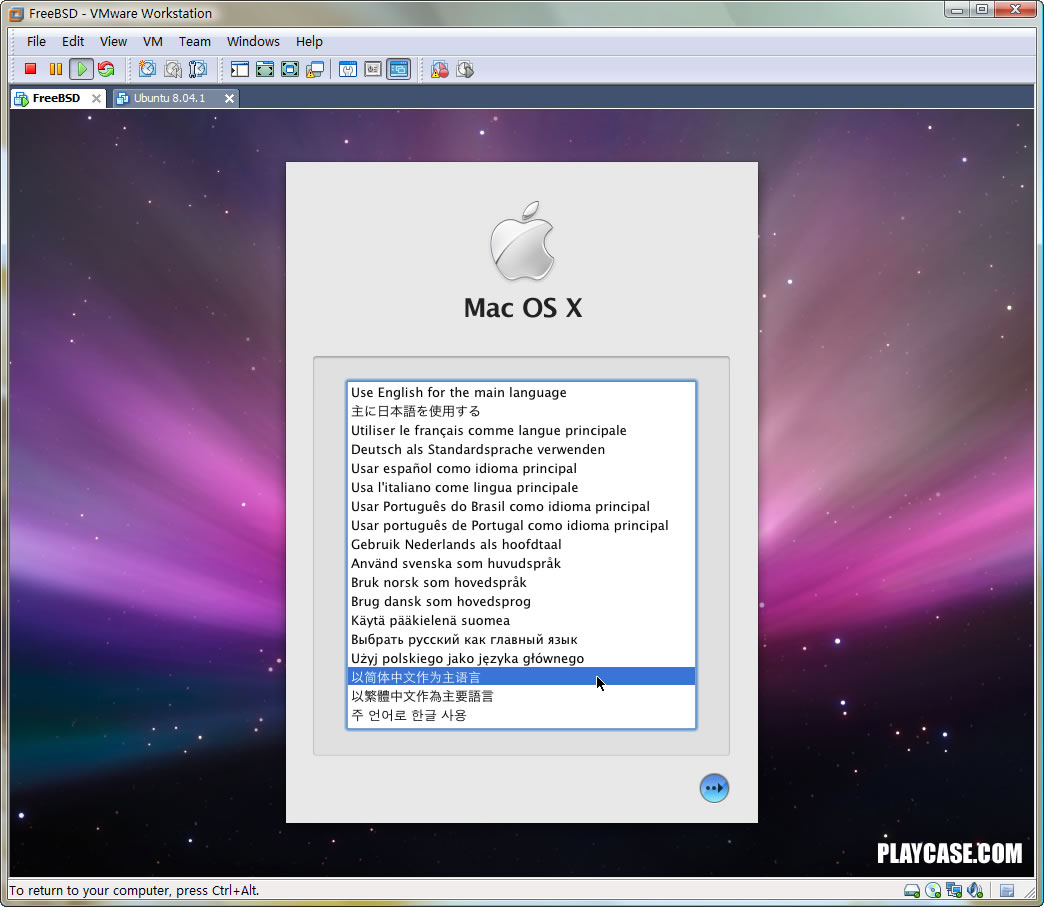Click the Revert to snapshot icon
Viewport: 1044px width, 907px height.
[173, 69]
